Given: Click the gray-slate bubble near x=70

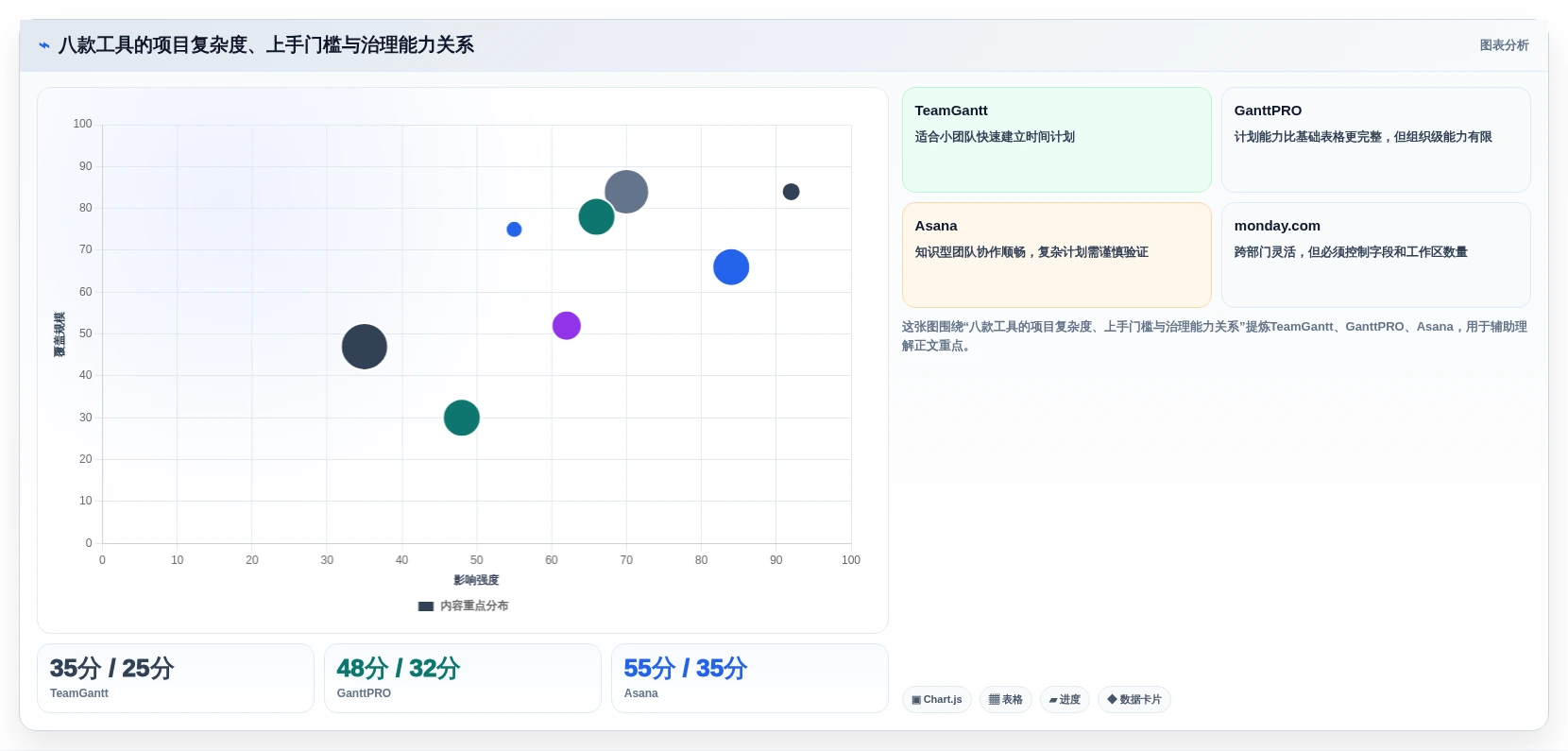Looking at the screenshot, I should click(626, 192).
